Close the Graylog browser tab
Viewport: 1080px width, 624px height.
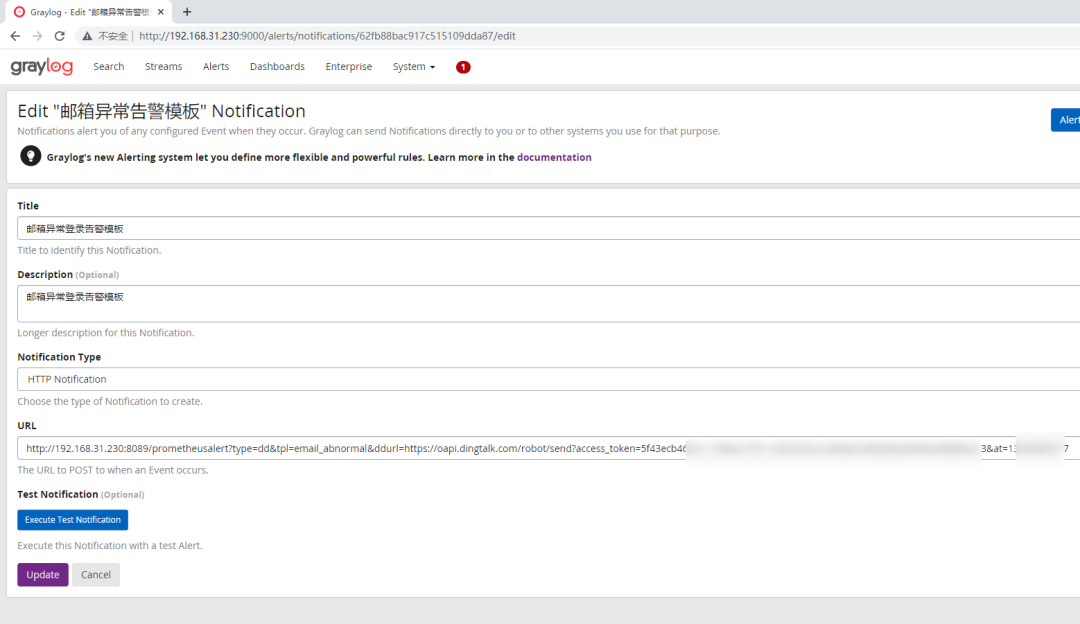[160, 12]
